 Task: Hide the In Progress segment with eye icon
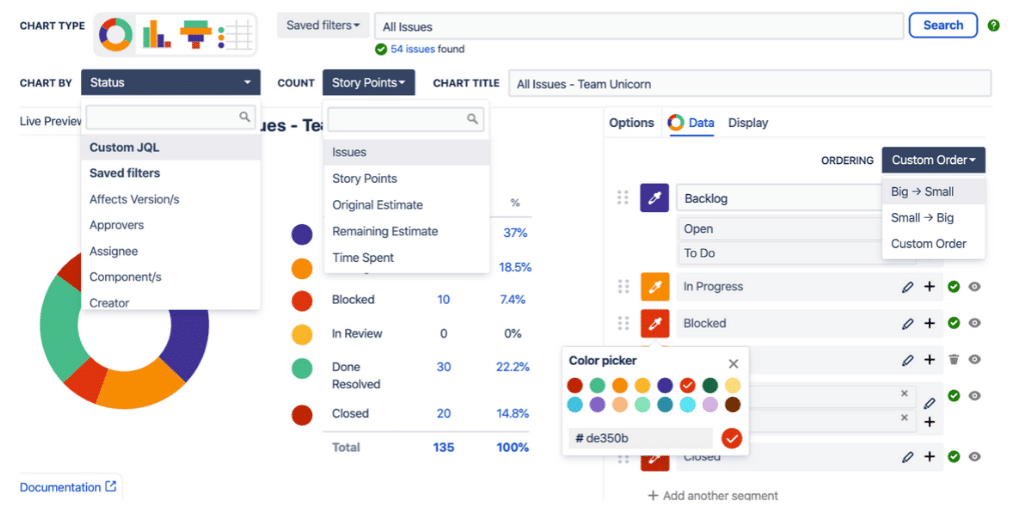(974, 286)
